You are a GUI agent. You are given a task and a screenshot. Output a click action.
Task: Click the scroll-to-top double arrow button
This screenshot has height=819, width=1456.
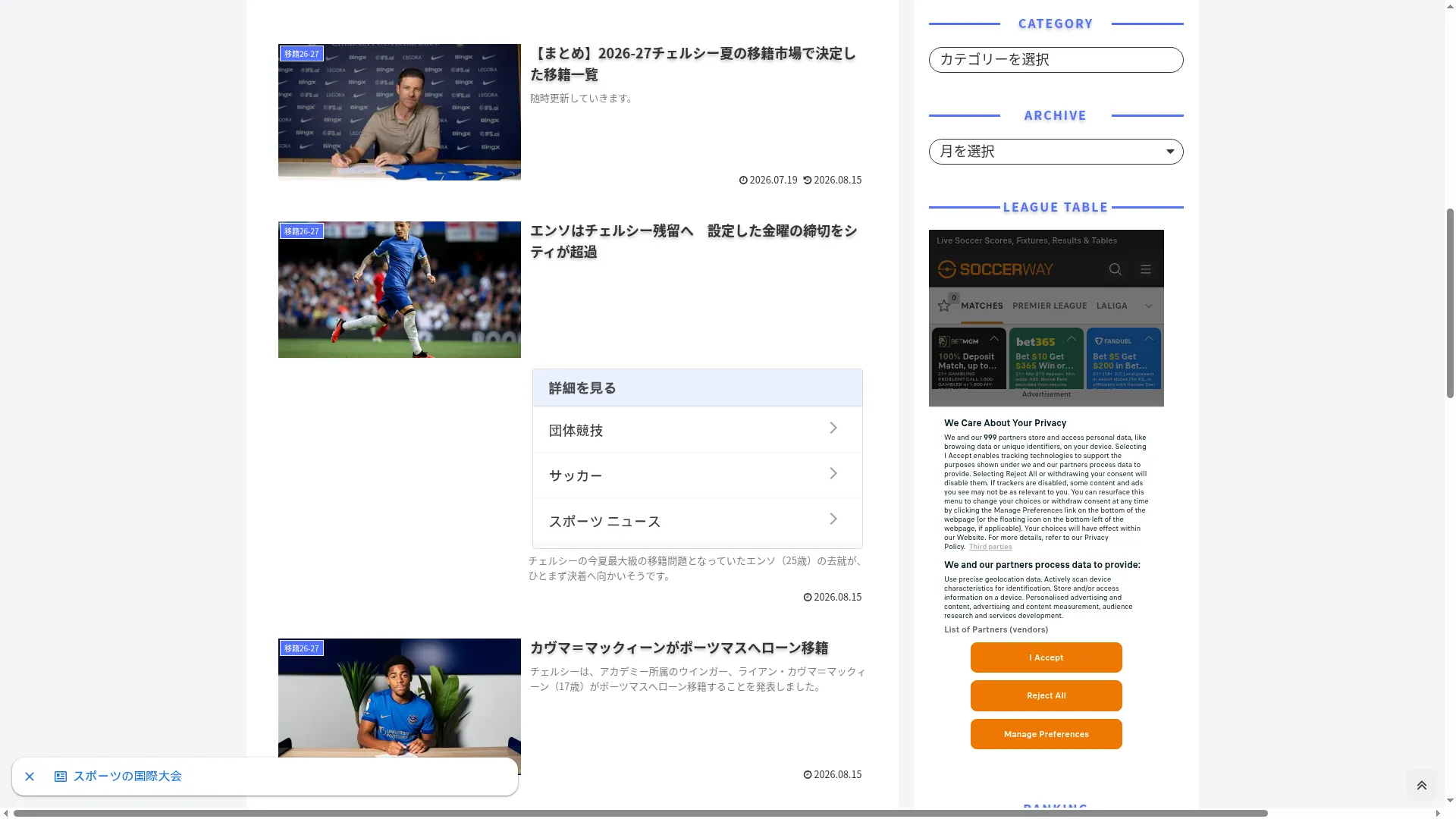pos(1422,786)
